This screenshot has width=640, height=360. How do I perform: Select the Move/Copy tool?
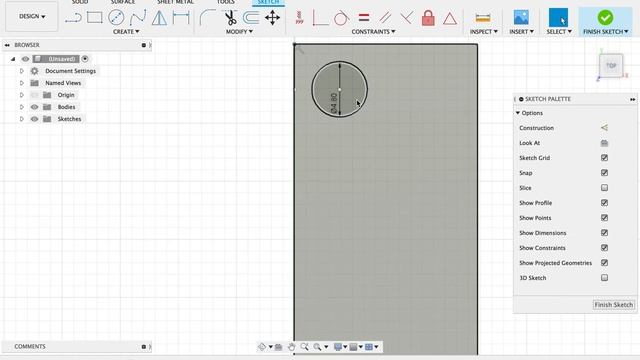(x=272, y=18)
